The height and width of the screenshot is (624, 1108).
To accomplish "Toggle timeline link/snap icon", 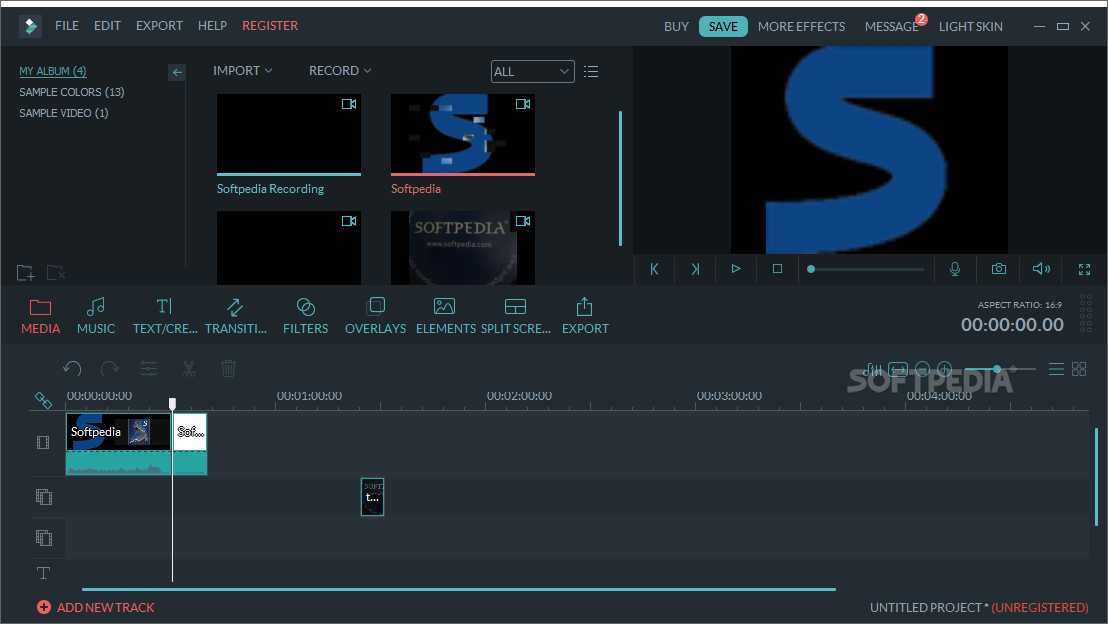I will coord(43,401).
